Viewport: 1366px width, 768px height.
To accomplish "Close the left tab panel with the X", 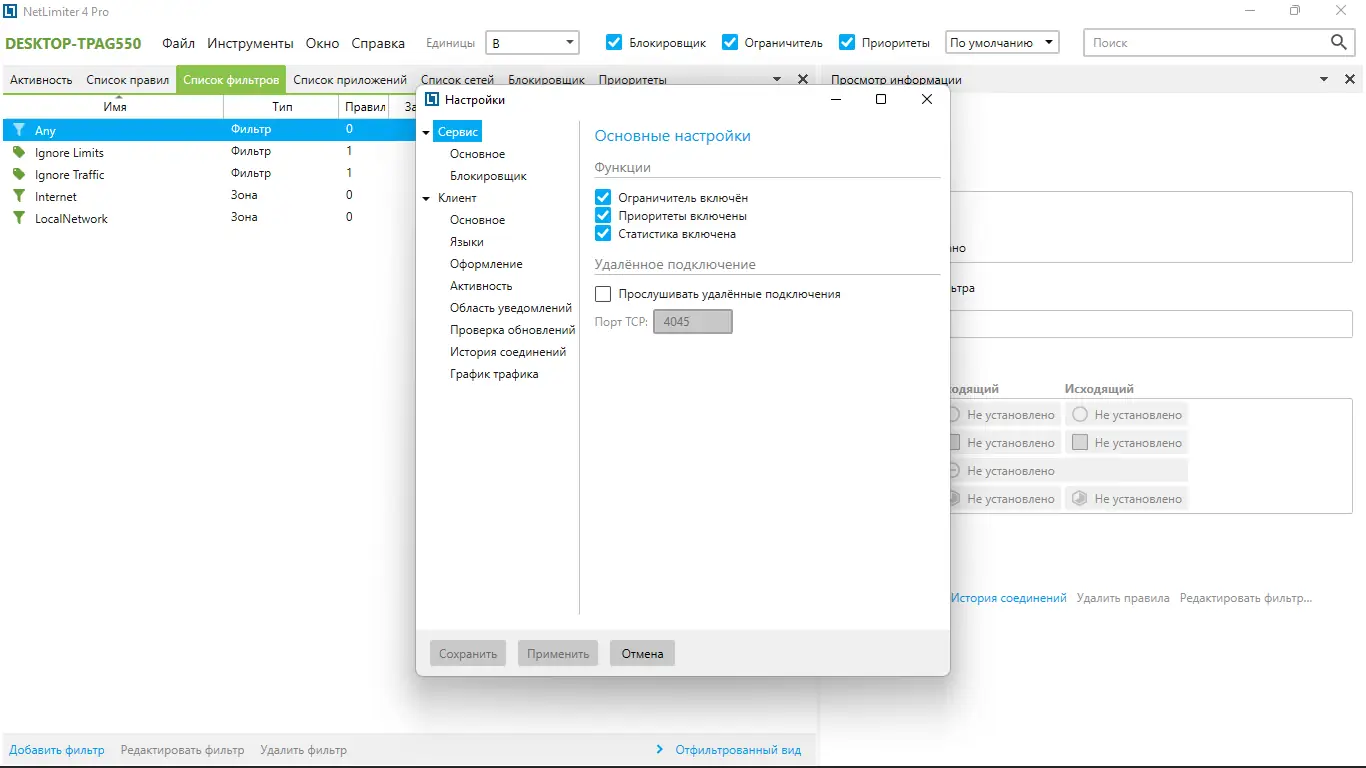I will [x=802, y=79].
